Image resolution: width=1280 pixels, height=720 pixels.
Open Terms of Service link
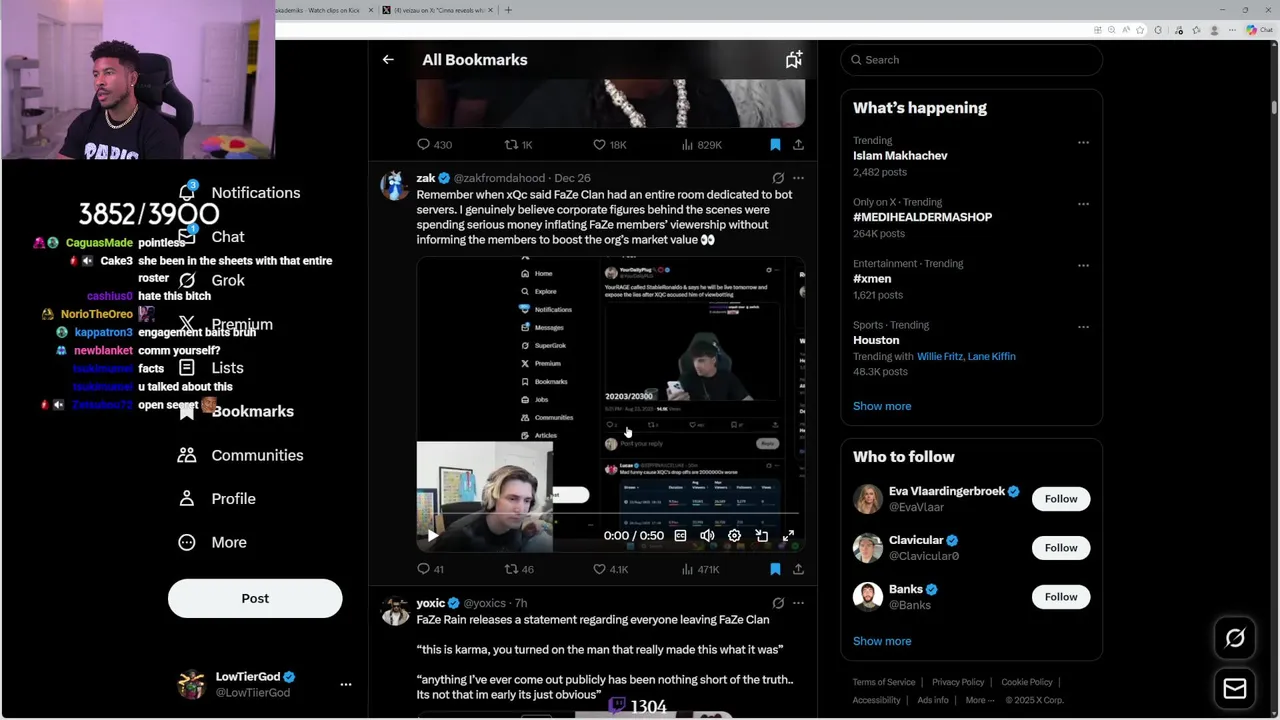[884, 682]
